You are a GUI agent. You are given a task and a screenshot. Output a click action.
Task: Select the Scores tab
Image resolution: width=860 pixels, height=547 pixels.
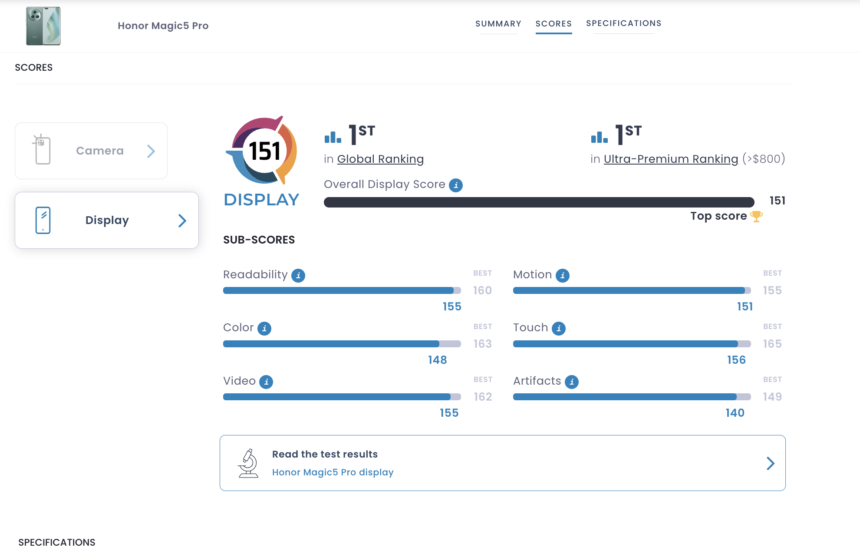tap(553, 24)
